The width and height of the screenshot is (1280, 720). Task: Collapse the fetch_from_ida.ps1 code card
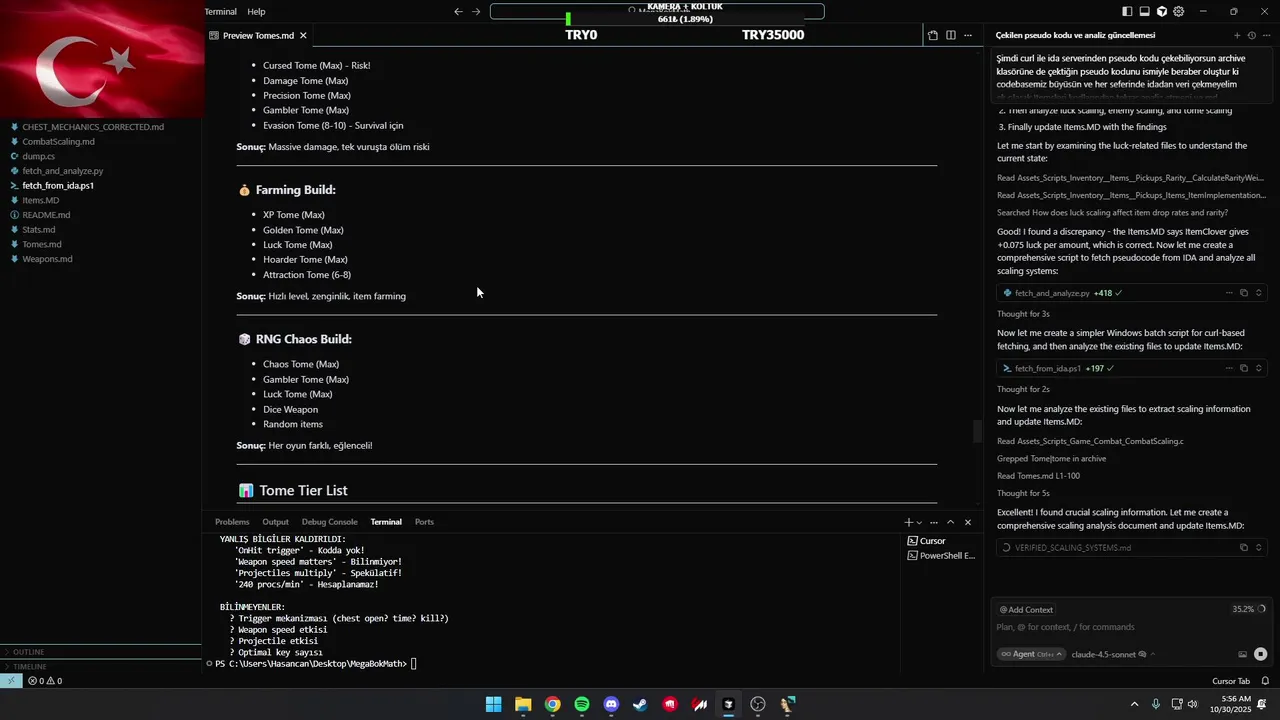tap(1259, 368)
